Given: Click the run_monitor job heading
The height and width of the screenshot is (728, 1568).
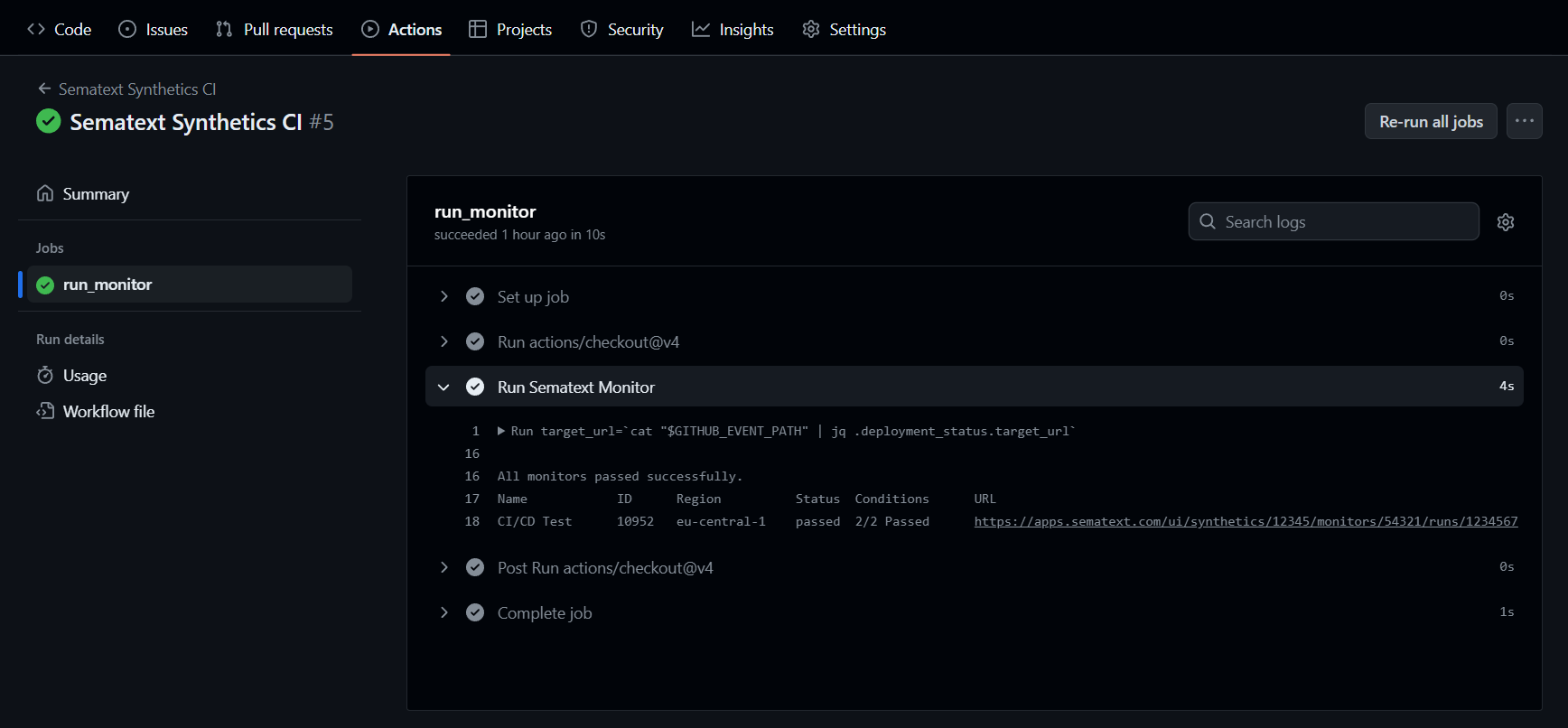Looking at the screenshot, I should click(485, 211).
